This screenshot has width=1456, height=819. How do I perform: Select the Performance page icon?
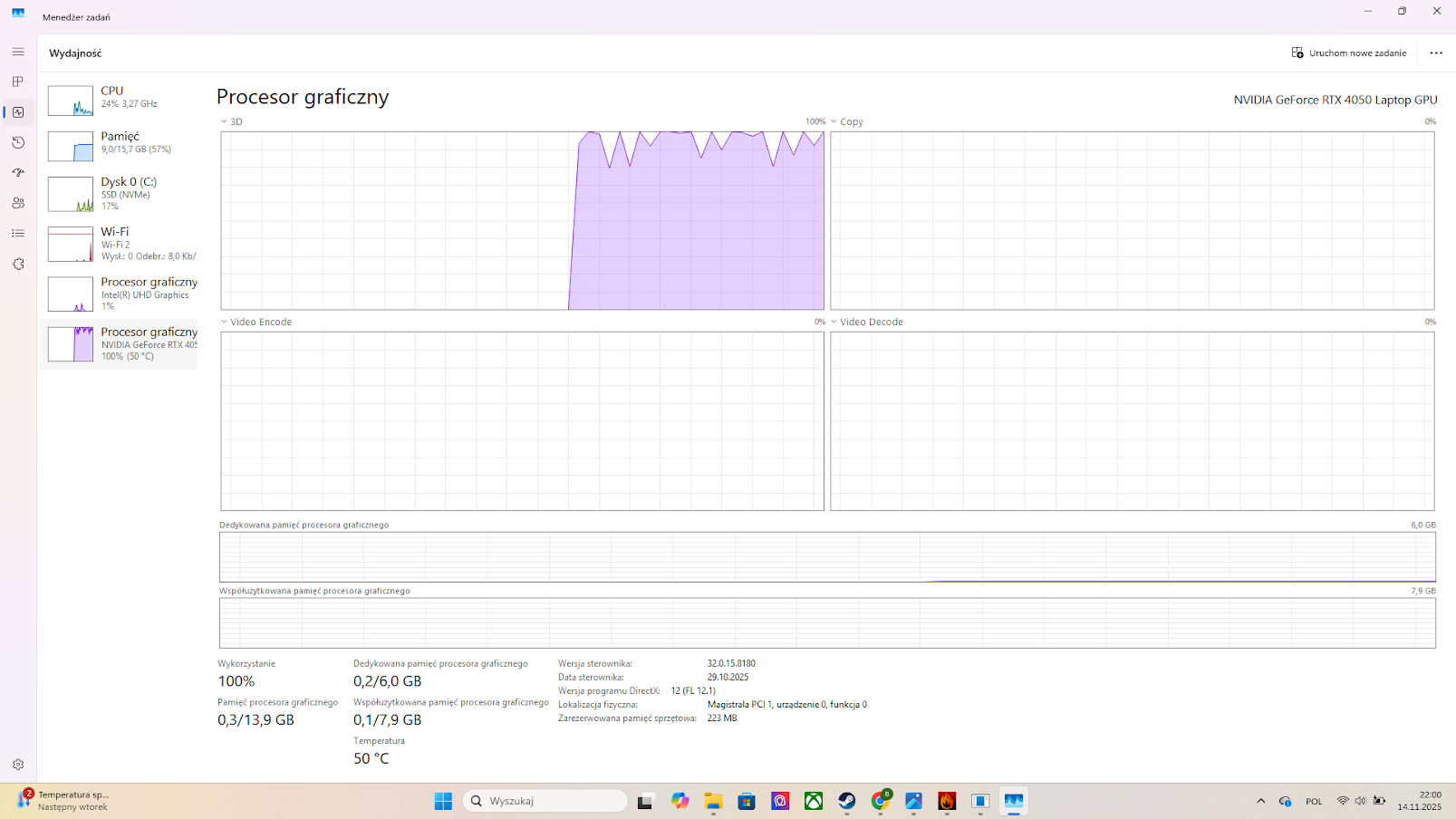pos(18,112)
